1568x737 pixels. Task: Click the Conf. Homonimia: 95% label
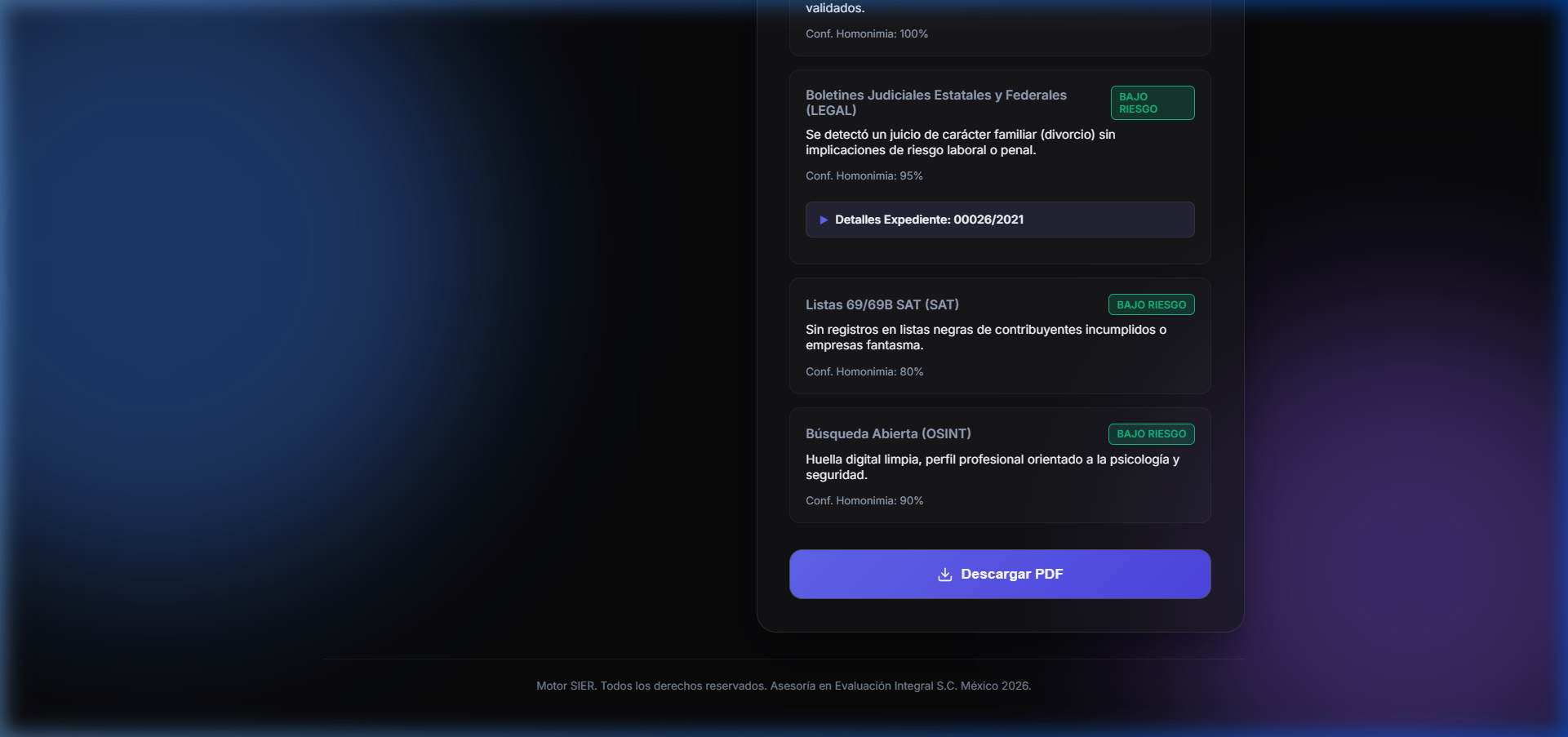click(x=864, y=175)
